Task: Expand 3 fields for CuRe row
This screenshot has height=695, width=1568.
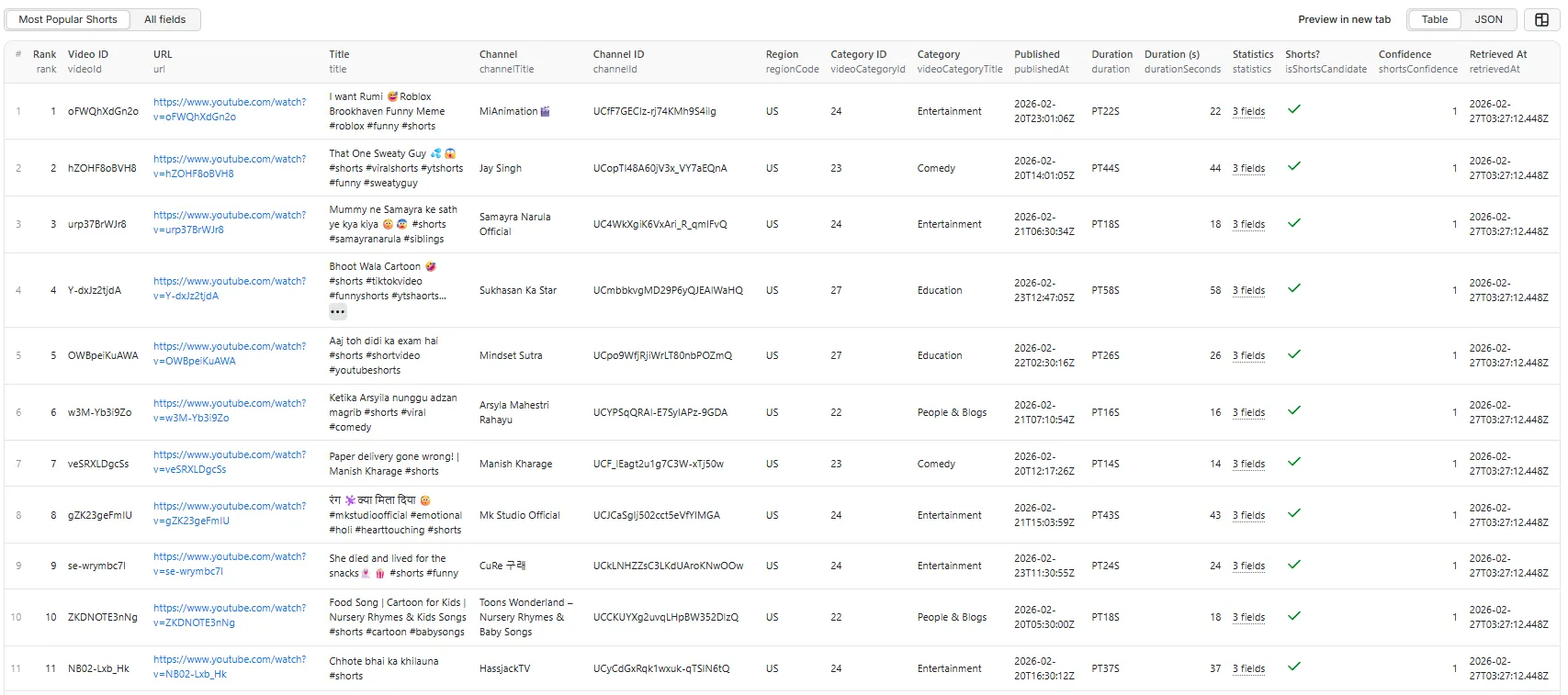Action: point(1248,566)
